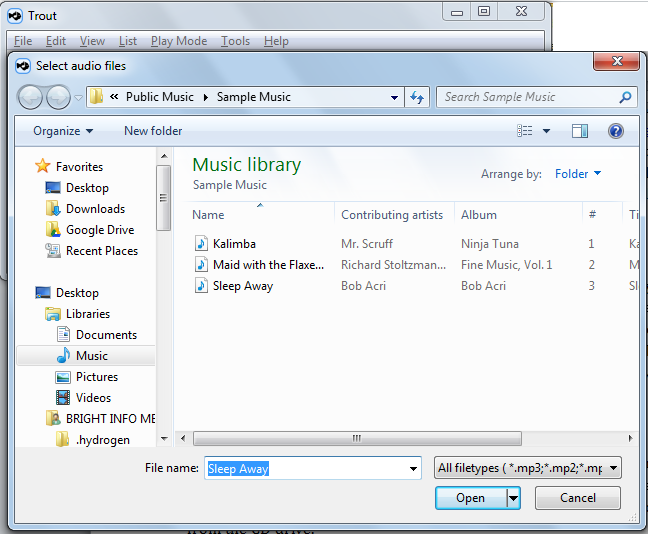This screenshot has height=534, width=648.
Task: Select the Kalimba file name
Action: (x=234, y=244)
